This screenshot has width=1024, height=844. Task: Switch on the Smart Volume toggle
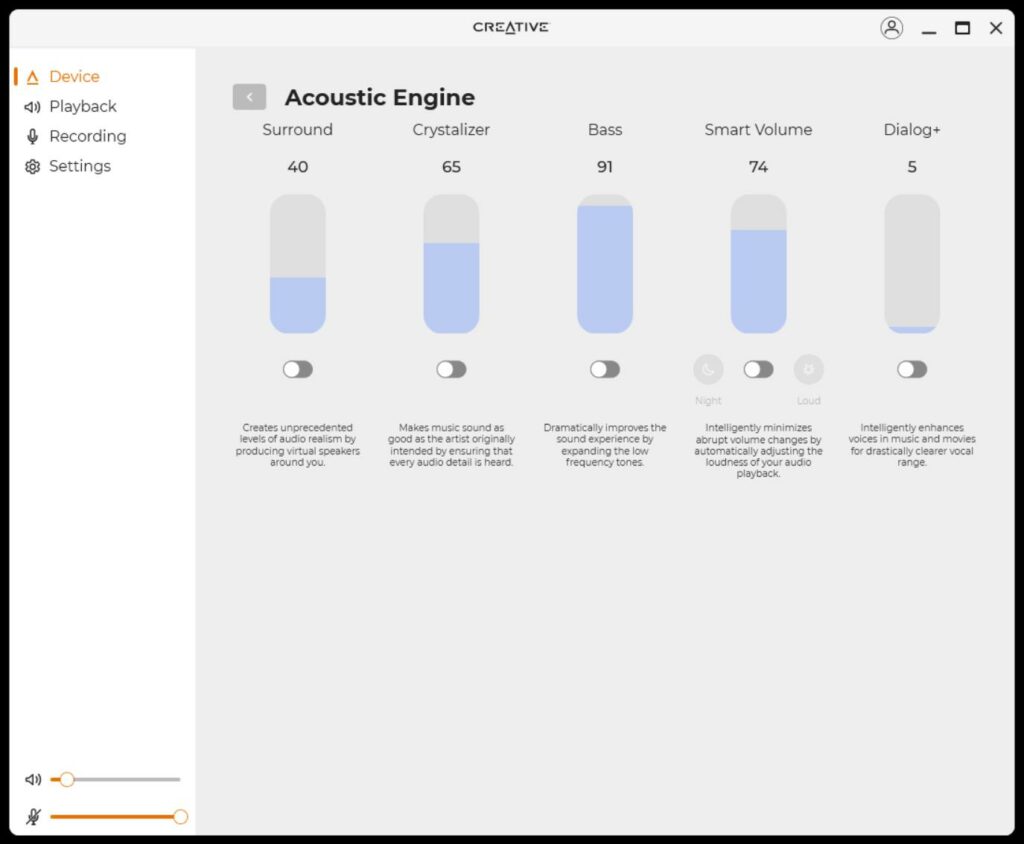click(x=758, y=370)
